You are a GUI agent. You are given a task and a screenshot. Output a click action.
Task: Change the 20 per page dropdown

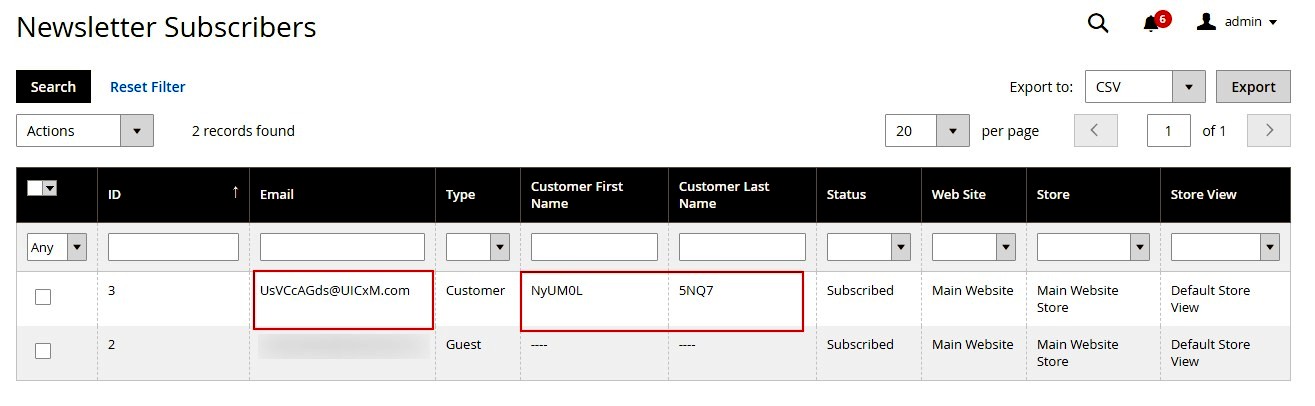coord(927,131)
